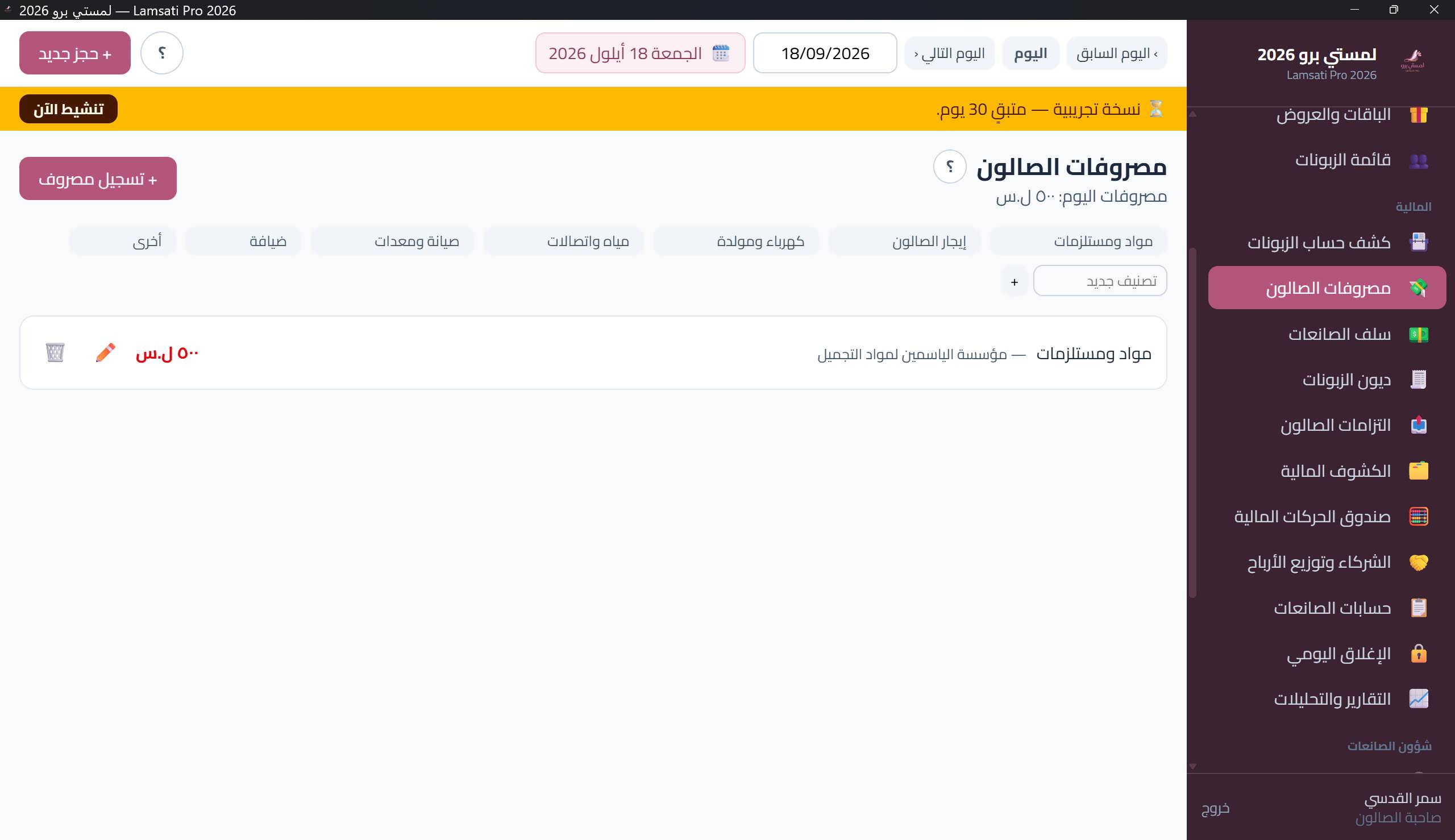The image size is (1455, 840).
Task: Click the abacus icon for صندوق الحركات المالية
Action: [x=1418, y=517]
